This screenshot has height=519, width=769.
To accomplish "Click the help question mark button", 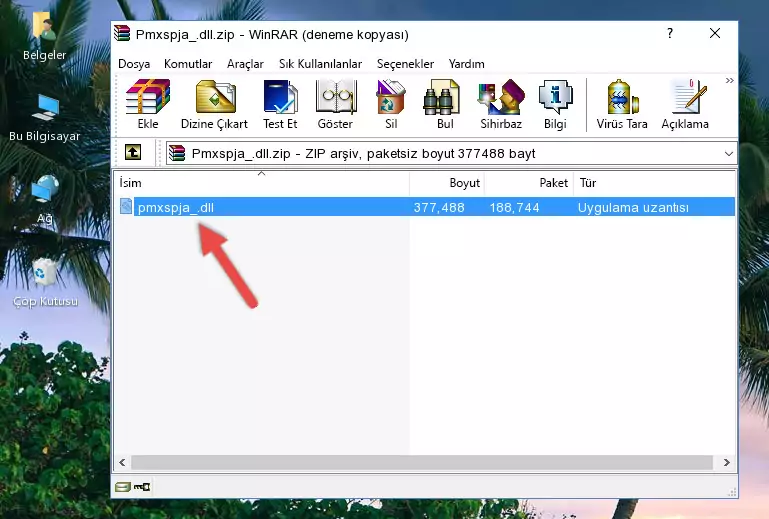I will point(670,33).
